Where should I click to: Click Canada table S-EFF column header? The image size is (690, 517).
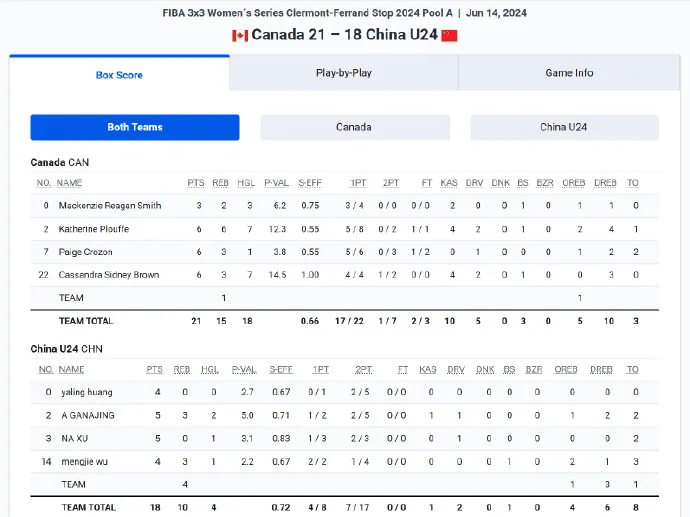pos(310,183)
